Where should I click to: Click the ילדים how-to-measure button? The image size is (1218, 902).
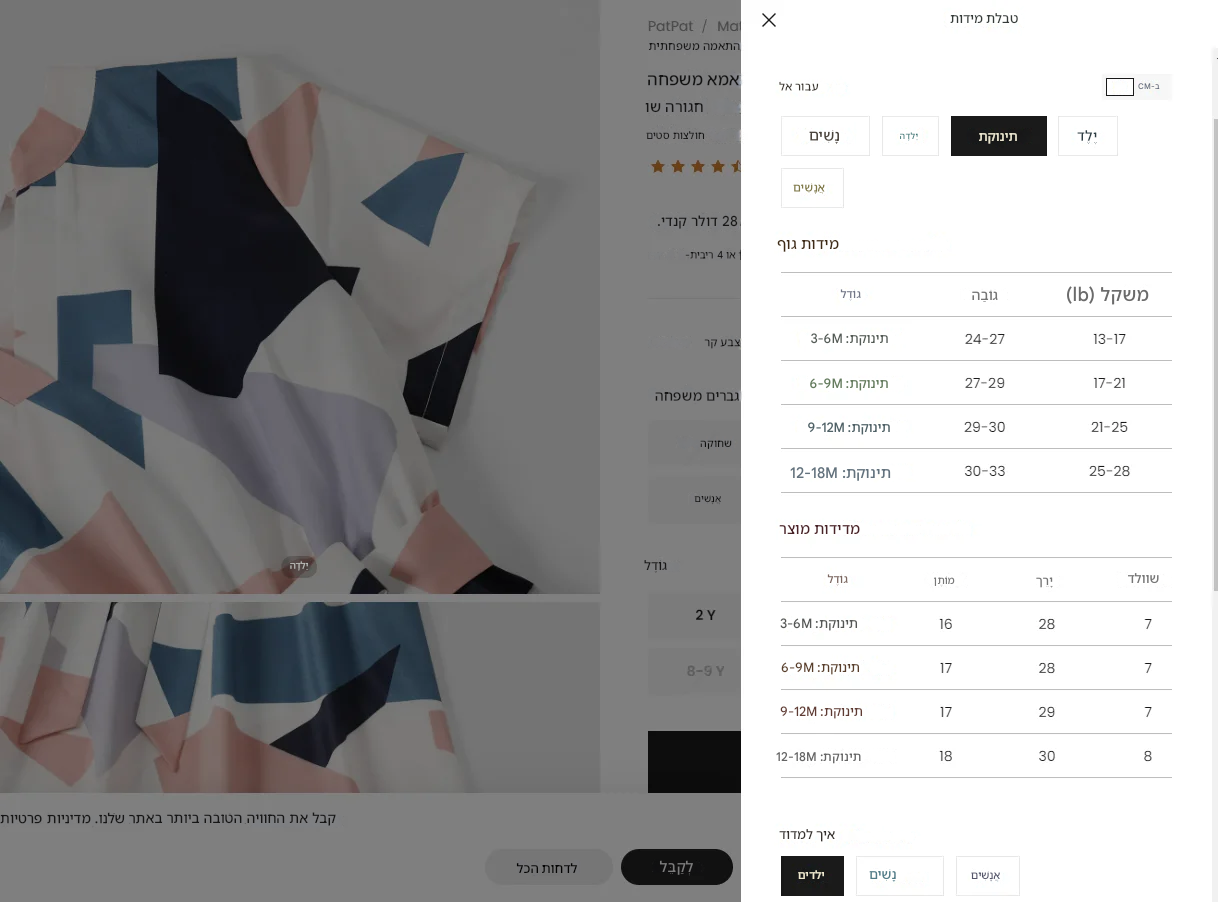click(812, 876)
